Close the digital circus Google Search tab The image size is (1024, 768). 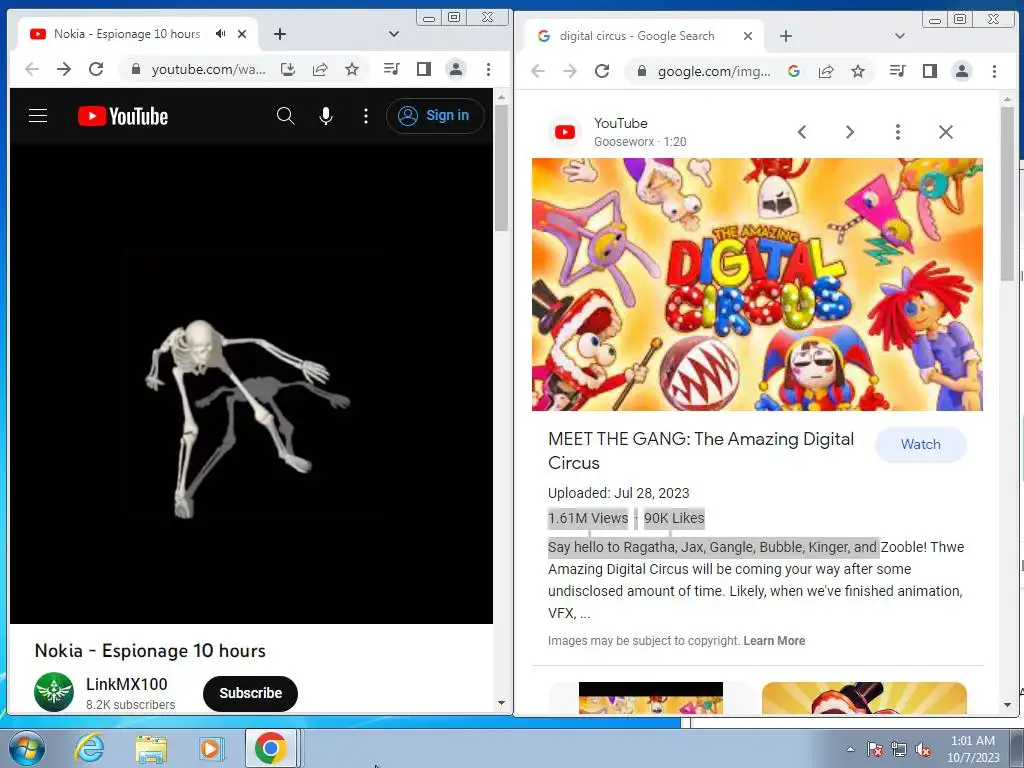click(x=748, y=36)
